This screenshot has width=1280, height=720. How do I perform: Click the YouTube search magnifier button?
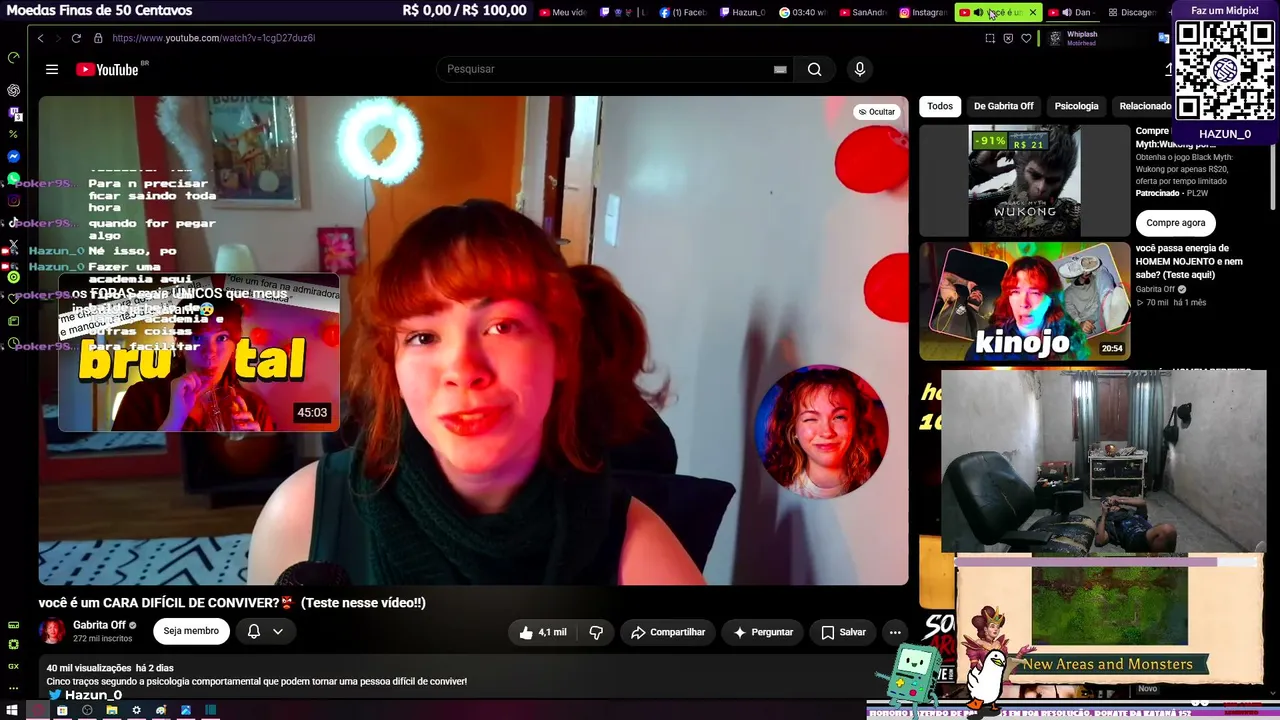point(815,69)
